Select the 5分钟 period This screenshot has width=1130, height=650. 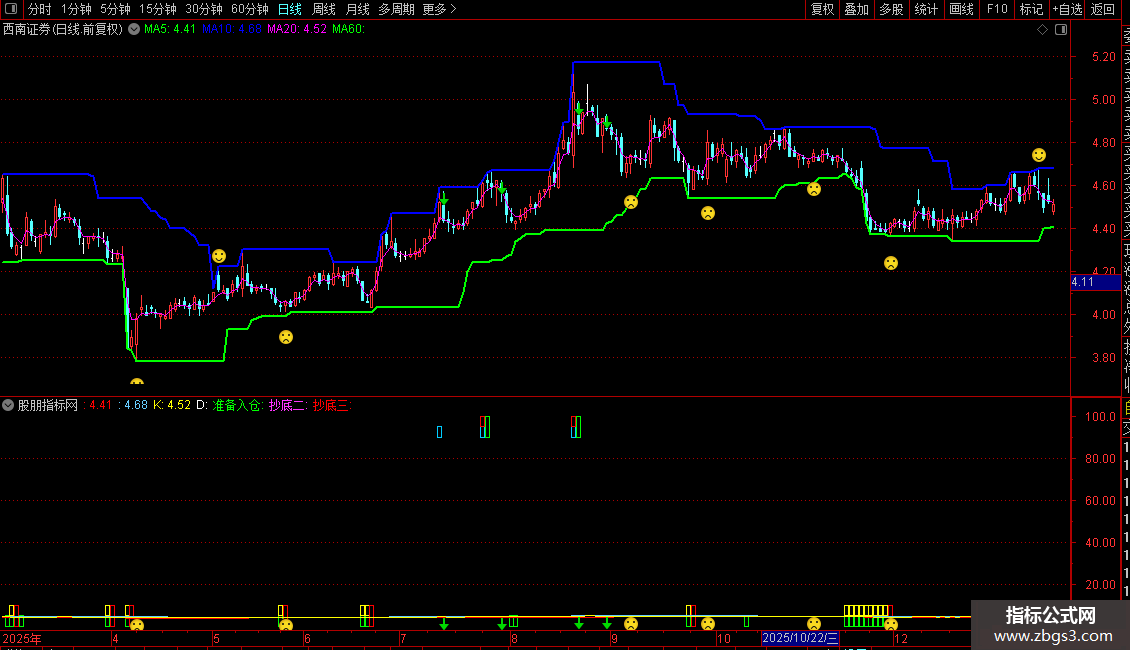coord(115,9)
